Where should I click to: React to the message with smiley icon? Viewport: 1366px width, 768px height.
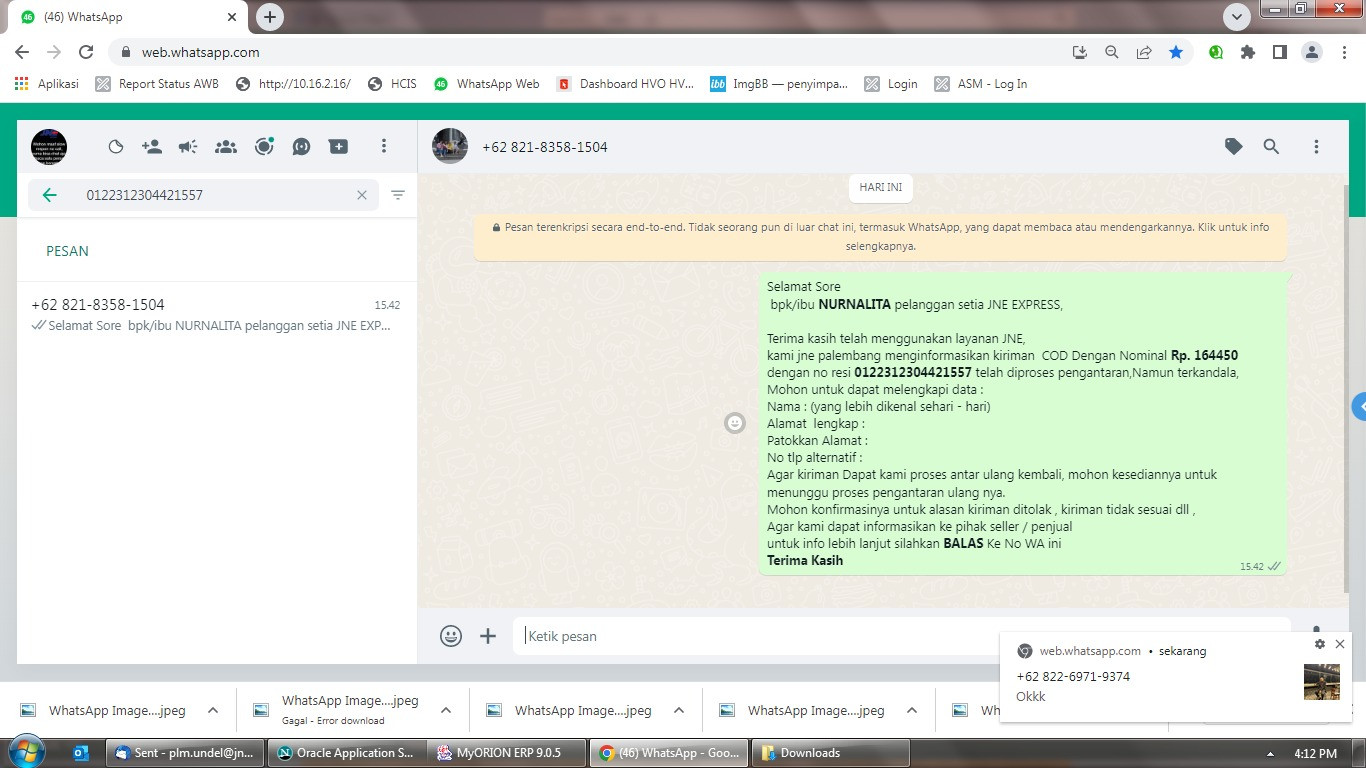(735, 423)
